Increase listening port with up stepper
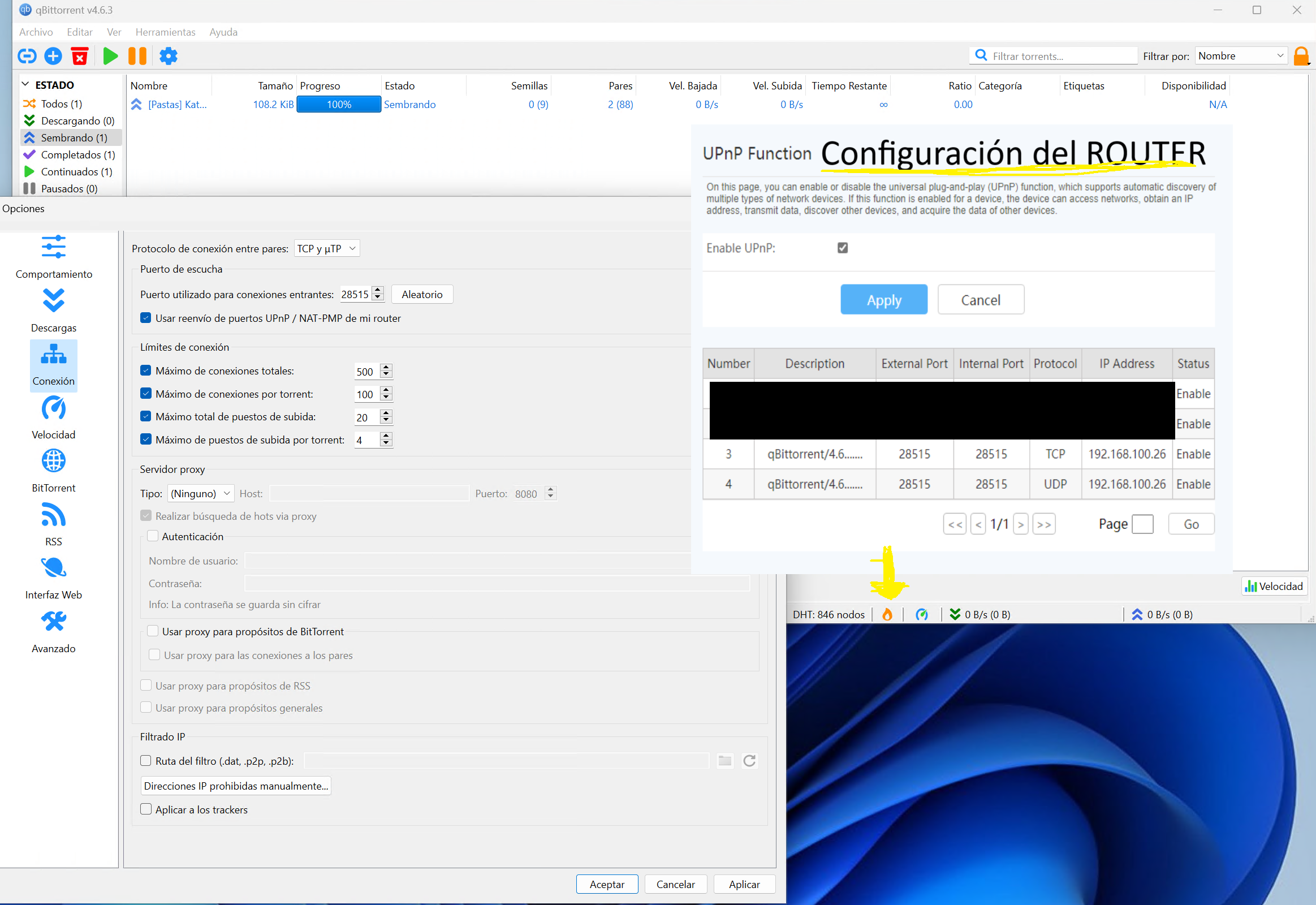The width and height of the screenshot is (1316, 905). pos(378,290)
